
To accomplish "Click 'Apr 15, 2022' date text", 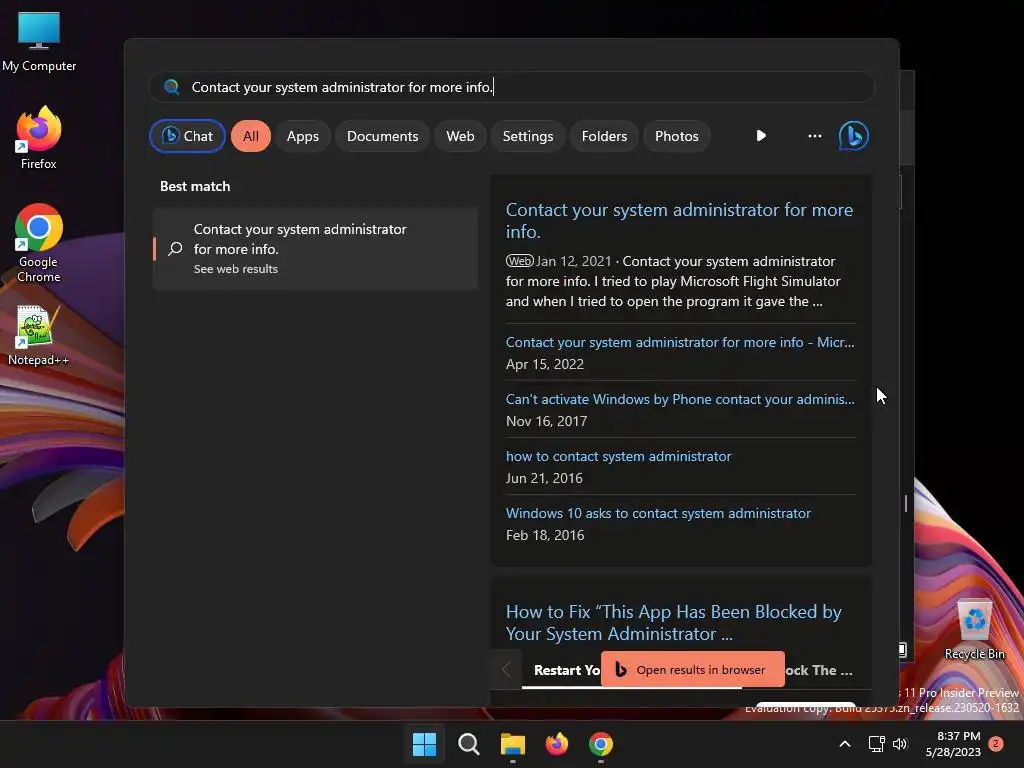I will click(545, 364).
